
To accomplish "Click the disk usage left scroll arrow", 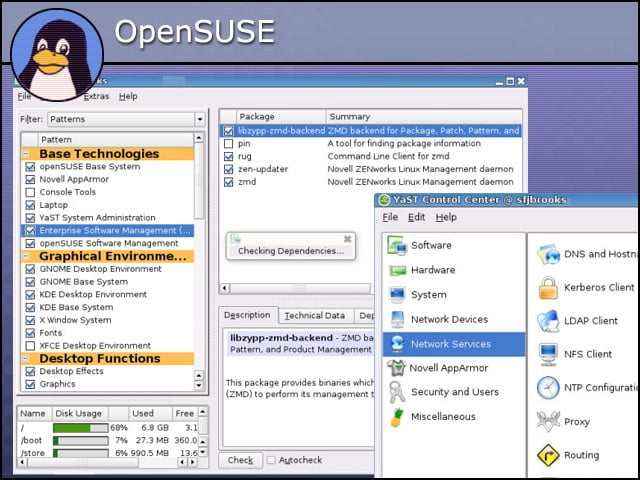I will [22, 462].
